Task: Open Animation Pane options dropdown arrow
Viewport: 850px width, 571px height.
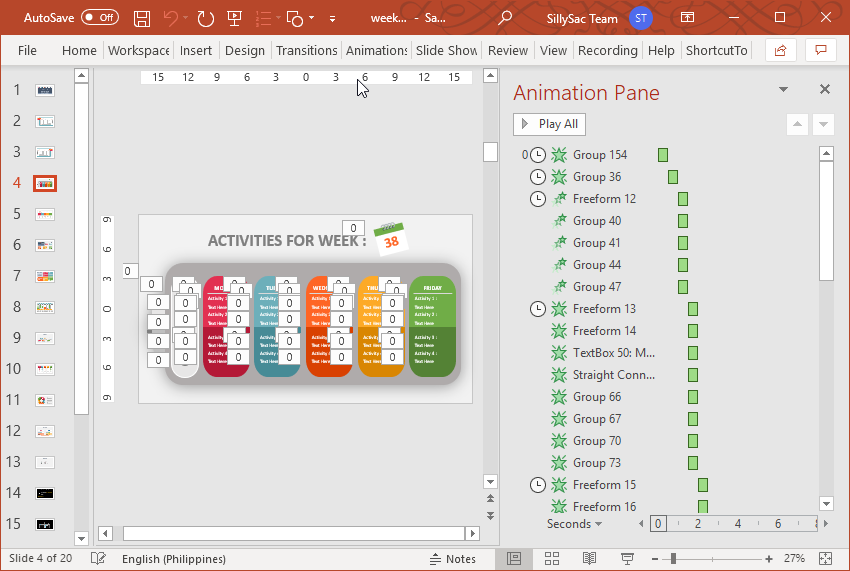Action: pos(784,90)
